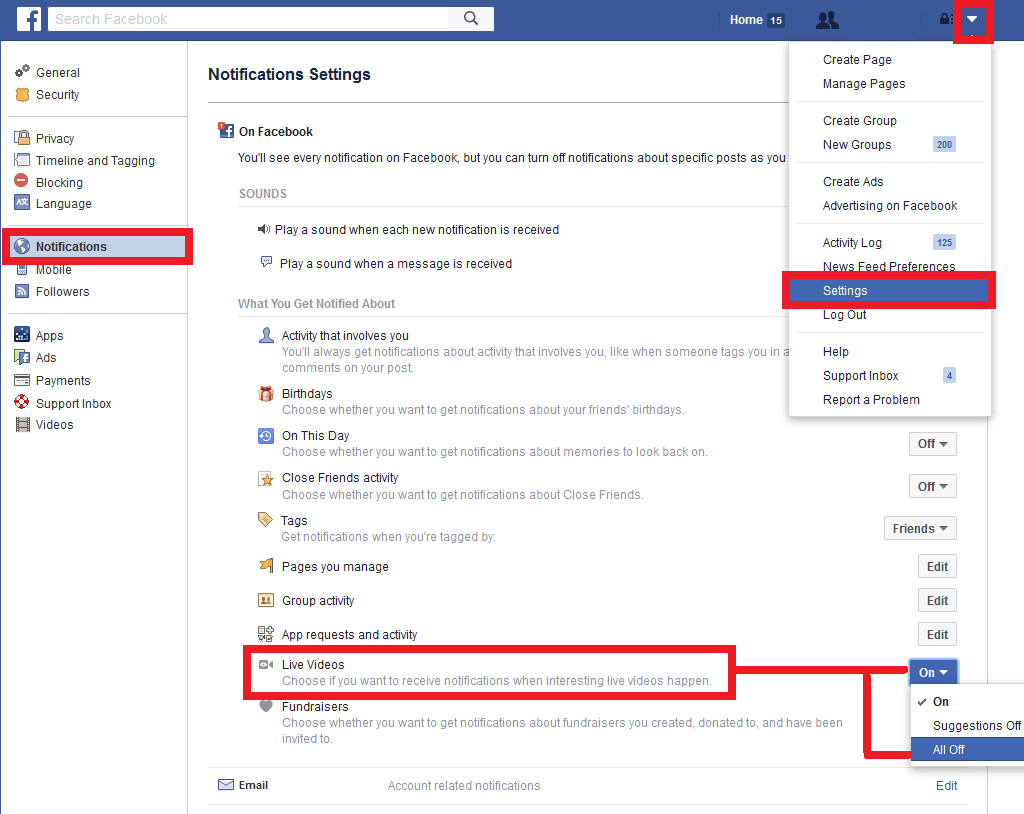This screenshot has width=1024, height=814.
Task: Open the privacy shortcuts lock icon
Action: pos(945,19)
